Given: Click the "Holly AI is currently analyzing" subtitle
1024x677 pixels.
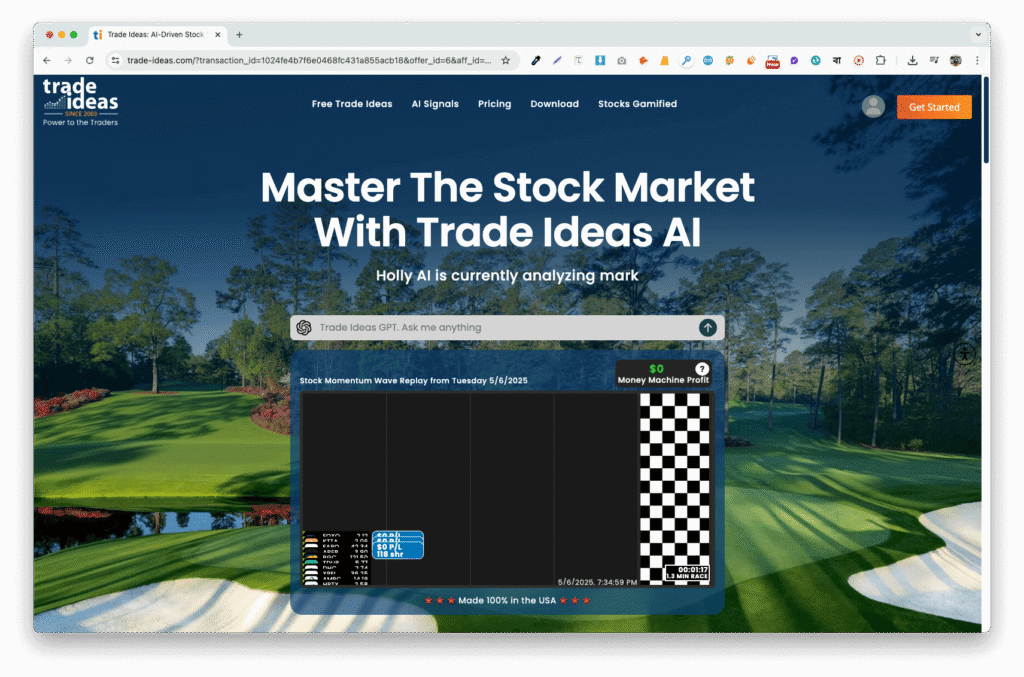Looking at the screenshot, I should (507, 276).
